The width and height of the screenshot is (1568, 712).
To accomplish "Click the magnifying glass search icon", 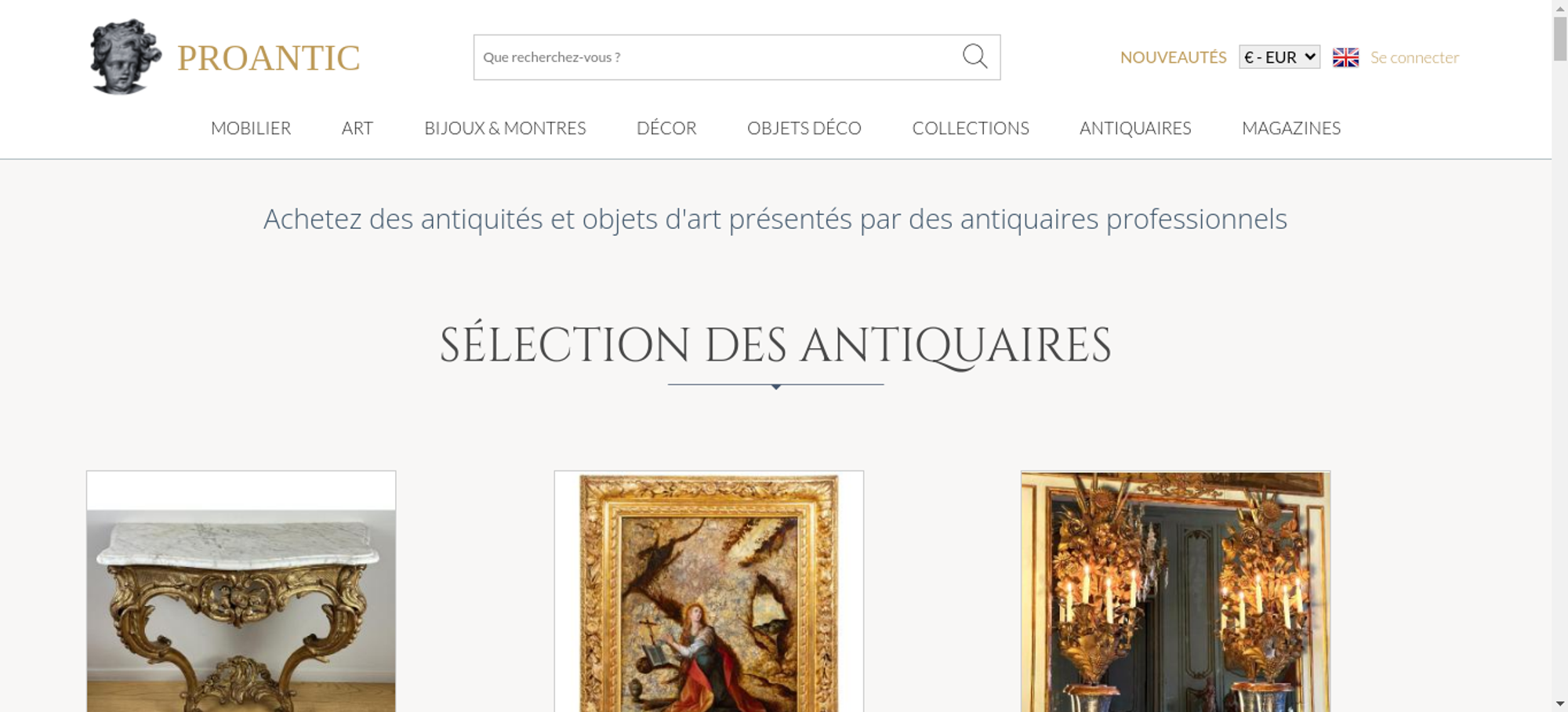I will pyautogui.click(x=975, y=56).
